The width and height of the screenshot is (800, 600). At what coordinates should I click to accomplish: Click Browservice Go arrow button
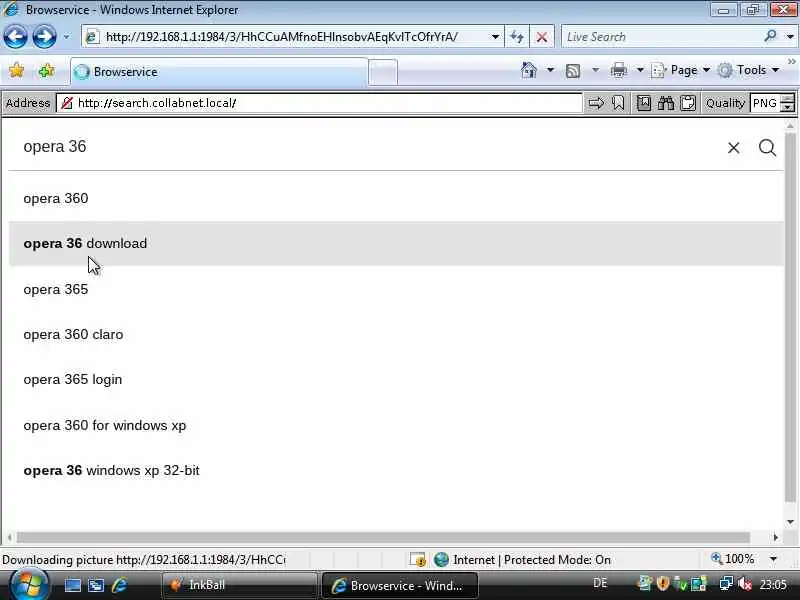pos(595,103)
